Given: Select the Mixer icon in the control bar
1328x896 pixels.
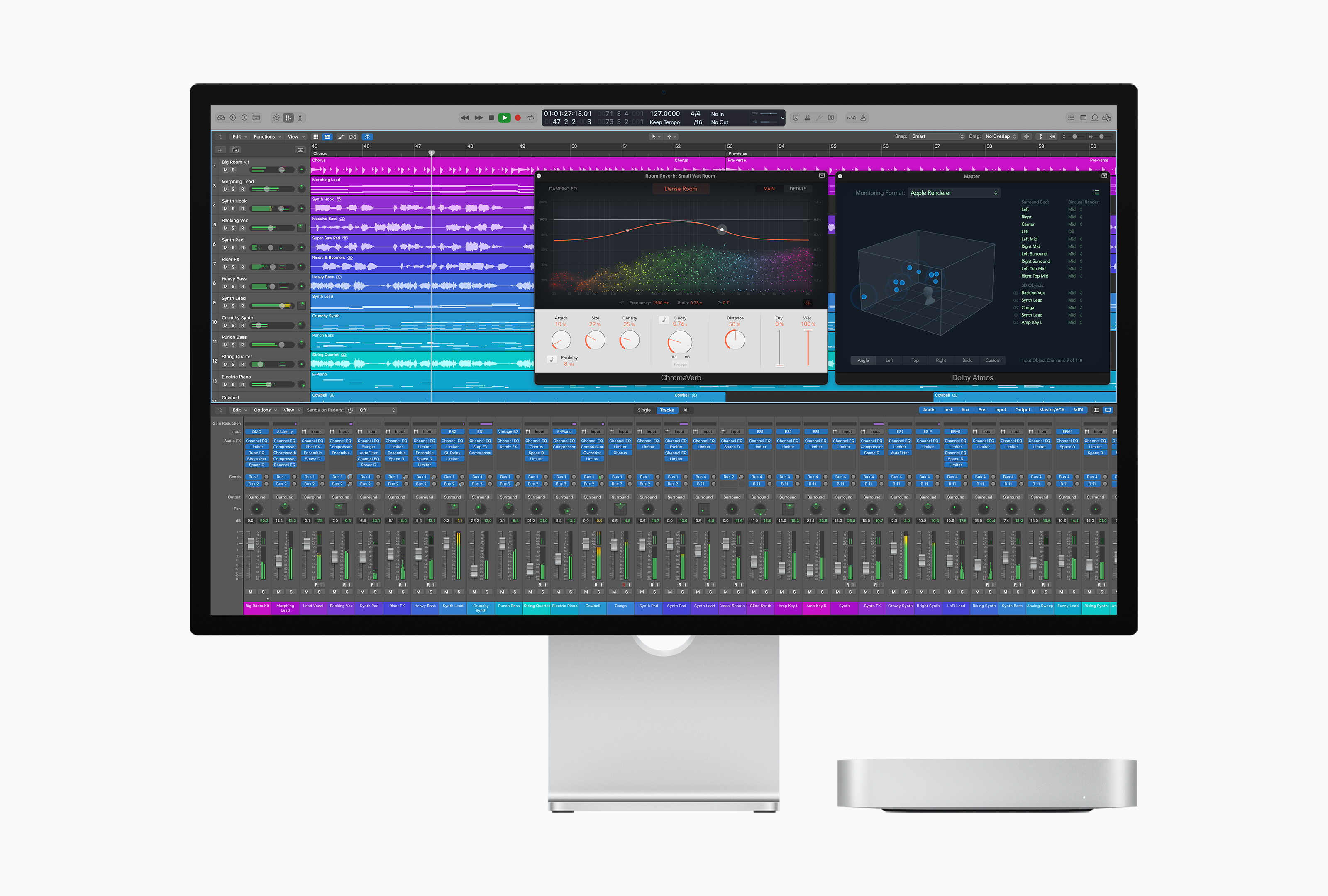Looking at the screenshot, I should tap(288, 118).
